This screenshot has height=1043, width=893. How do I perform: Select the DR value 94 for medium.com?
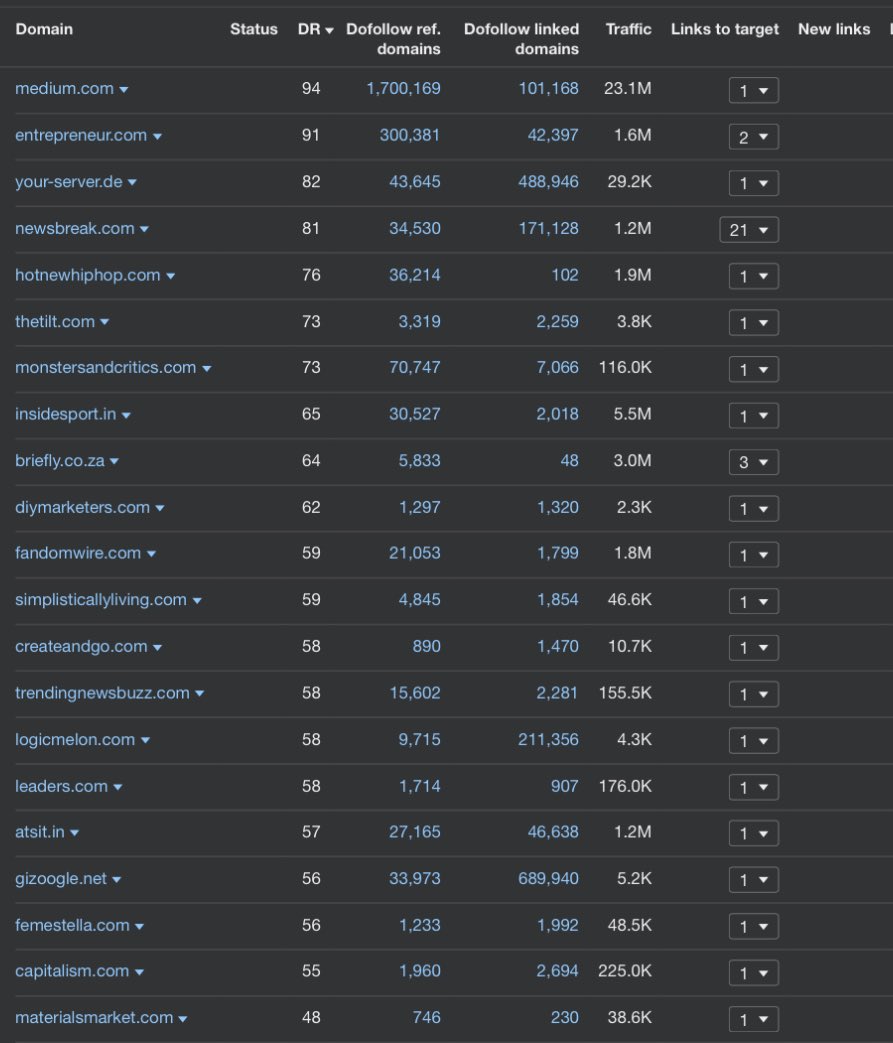point(311,88)
